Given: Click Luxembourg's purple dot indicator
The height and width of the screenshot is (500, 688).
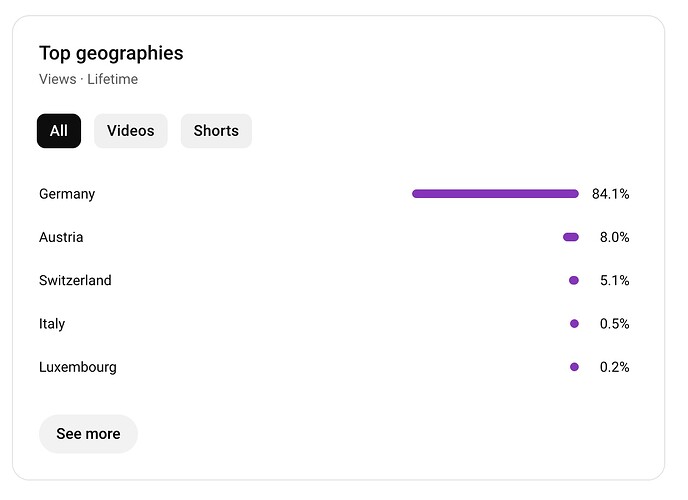Looking at the screenshot, I should tap(574, 367).
